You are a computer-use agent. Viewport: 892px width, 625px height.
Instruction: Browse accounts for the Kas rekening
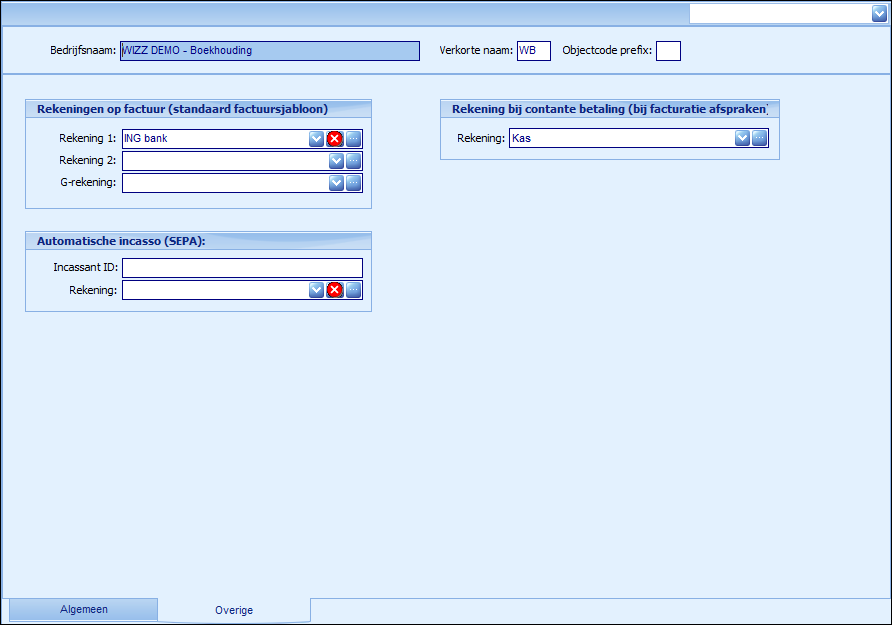pyautogui.click(x=760, y=138)
